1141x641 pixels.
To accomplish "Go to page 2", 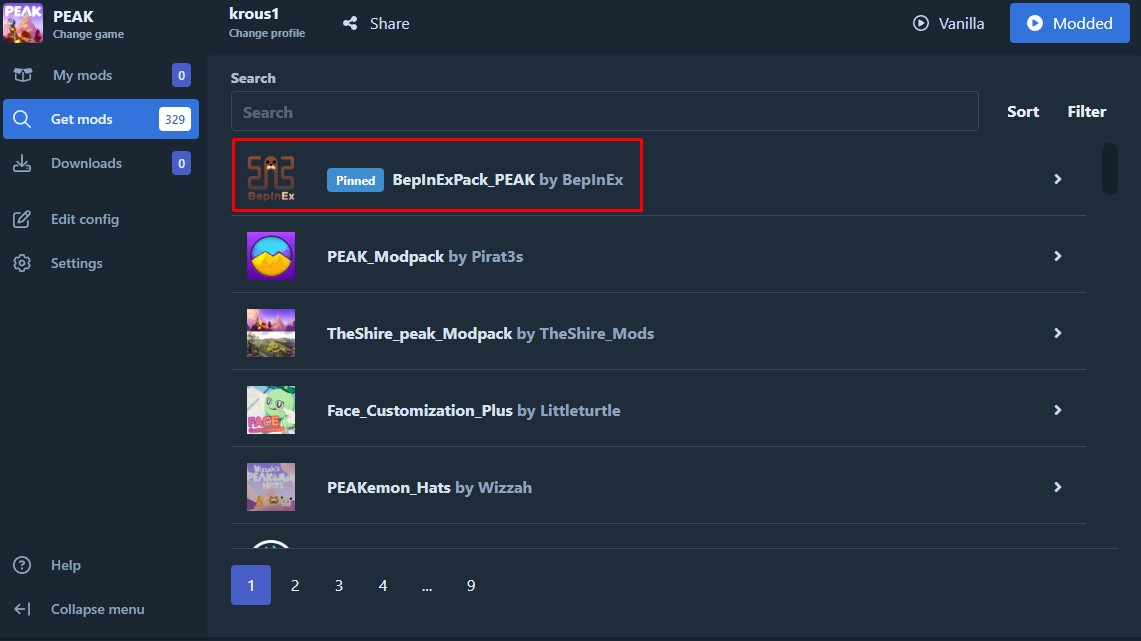I will click(x=295, y=585).
